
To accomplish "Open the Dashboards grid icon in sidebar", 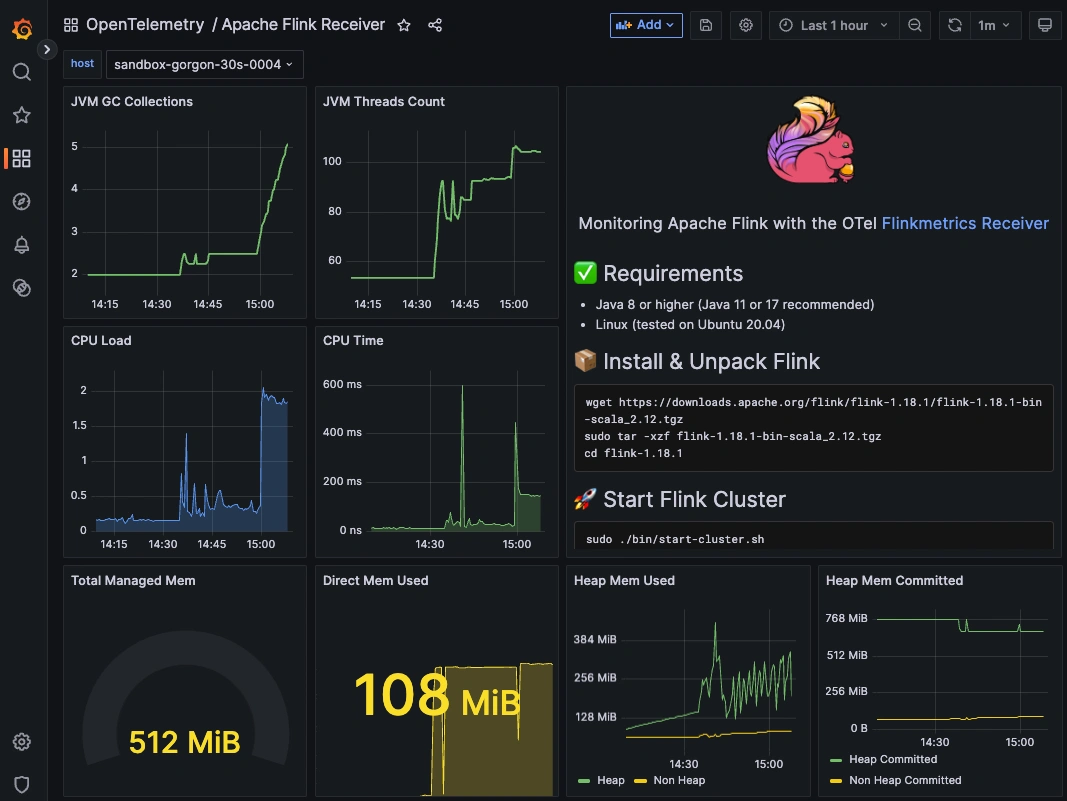I will (22, 159).
